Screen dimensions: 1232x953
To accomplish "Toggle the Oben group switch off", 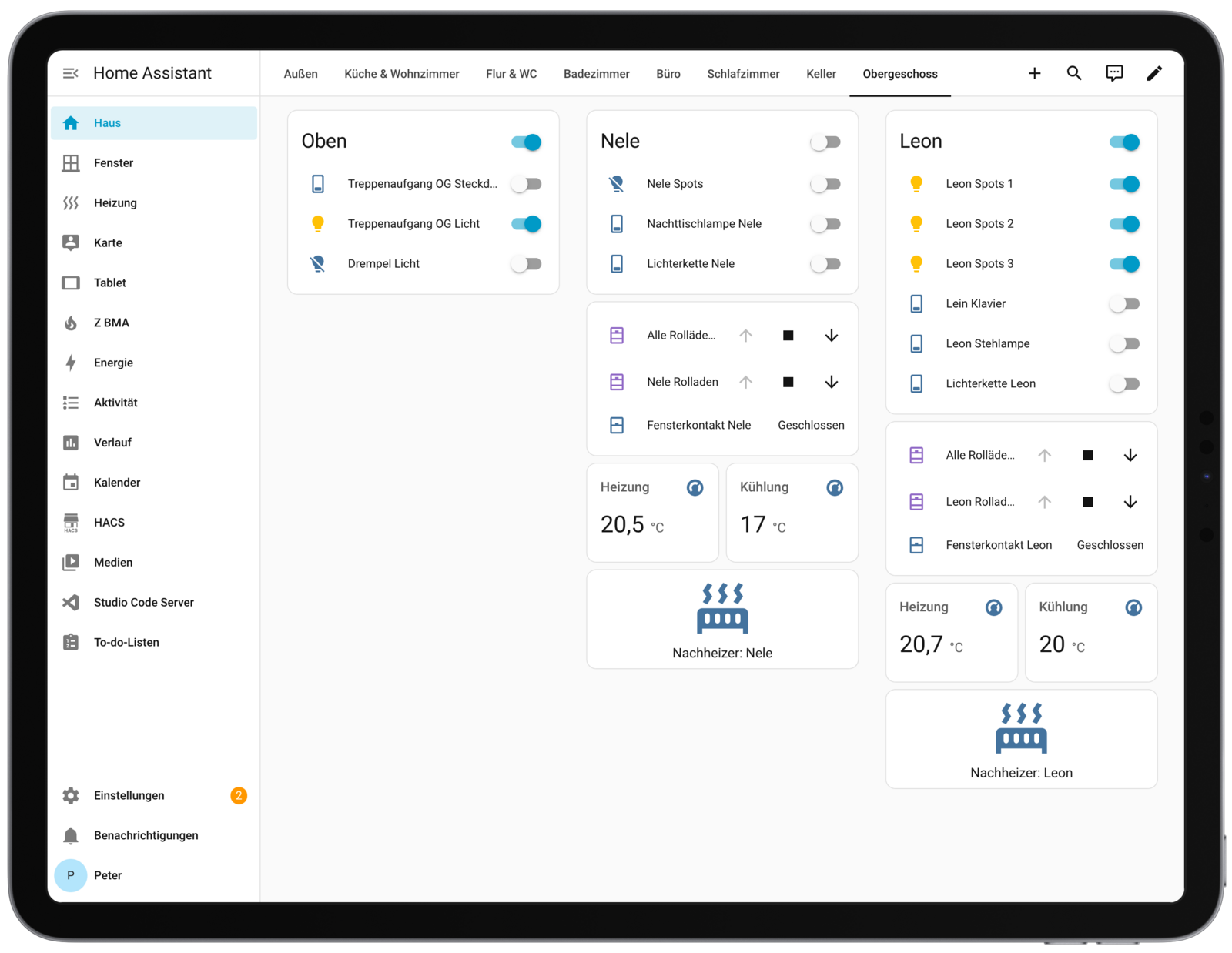I will (x=527, y=142).
